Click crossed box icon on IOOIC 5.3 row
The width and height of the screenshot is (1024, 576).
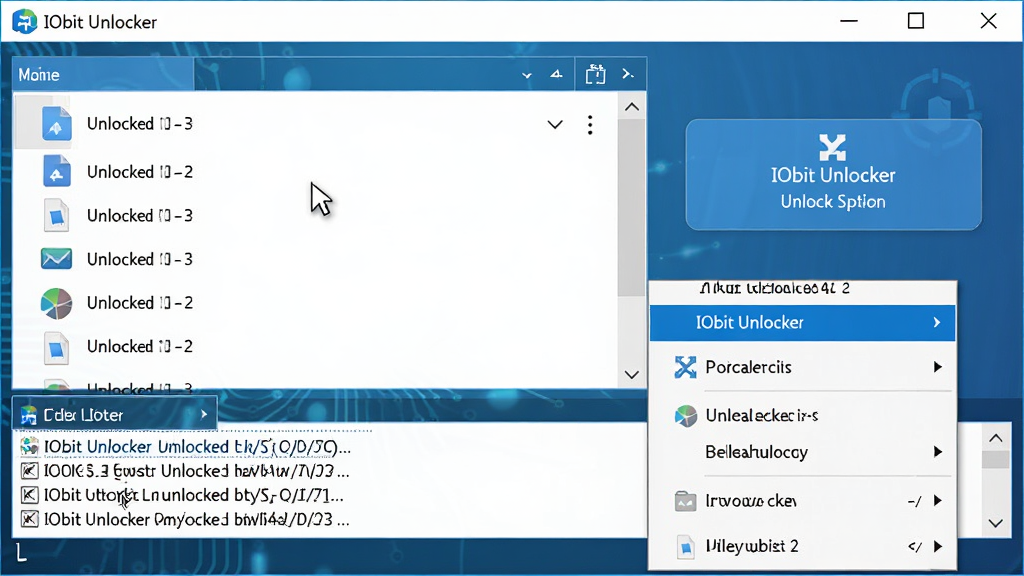[29, 471]
